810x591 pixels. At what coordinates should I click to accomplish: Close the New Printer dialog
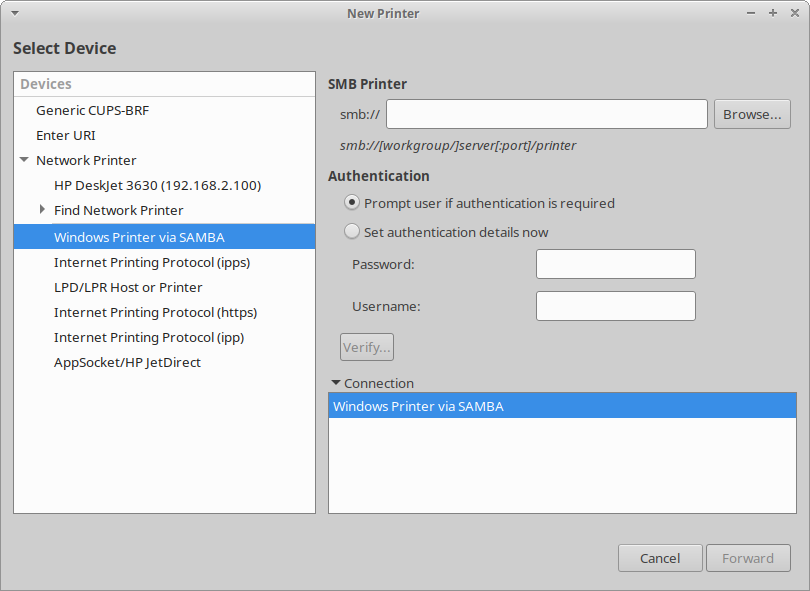tap(794, 13)
